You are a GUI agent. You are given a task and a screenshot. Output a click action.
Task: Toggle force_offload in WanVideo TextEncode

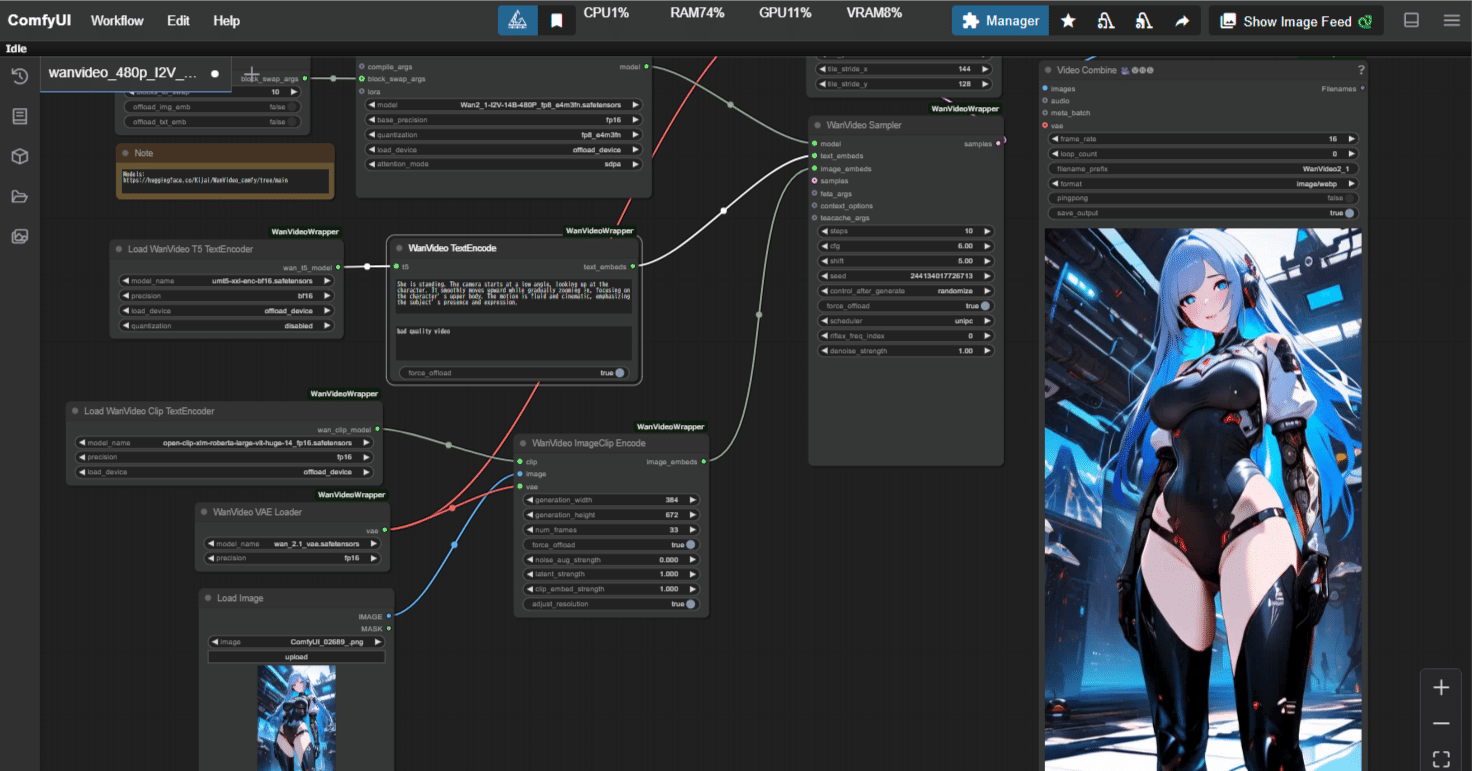[515, 373]
